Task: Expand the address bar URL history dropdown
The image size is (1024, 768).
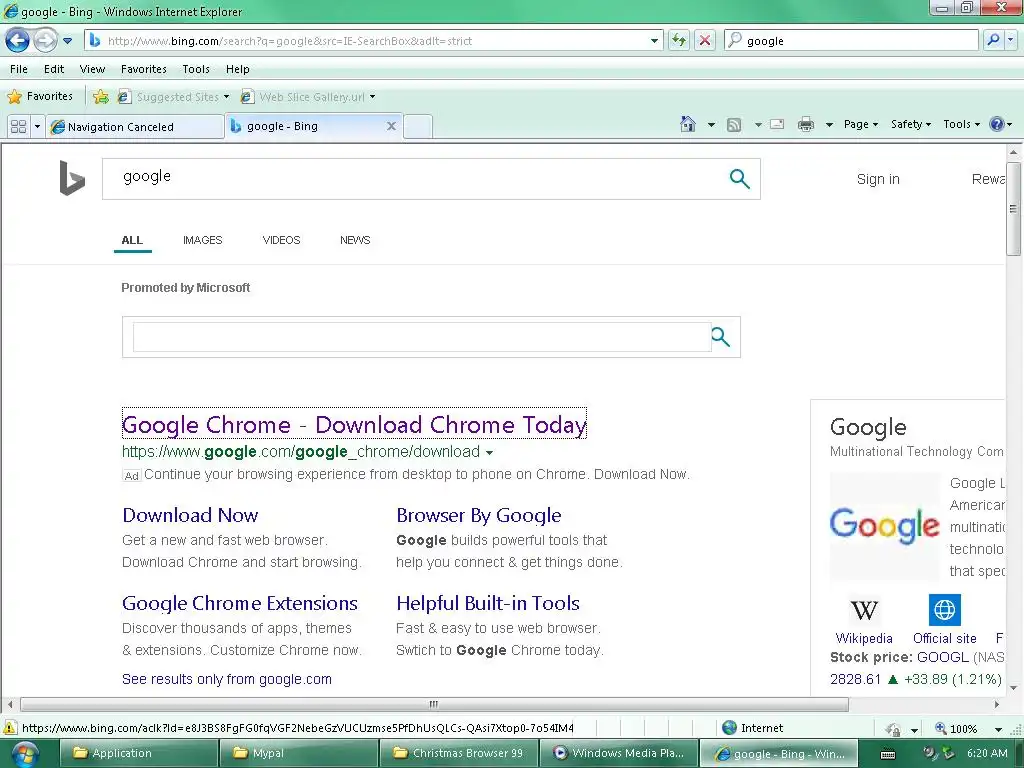Action: pos(654,40)
